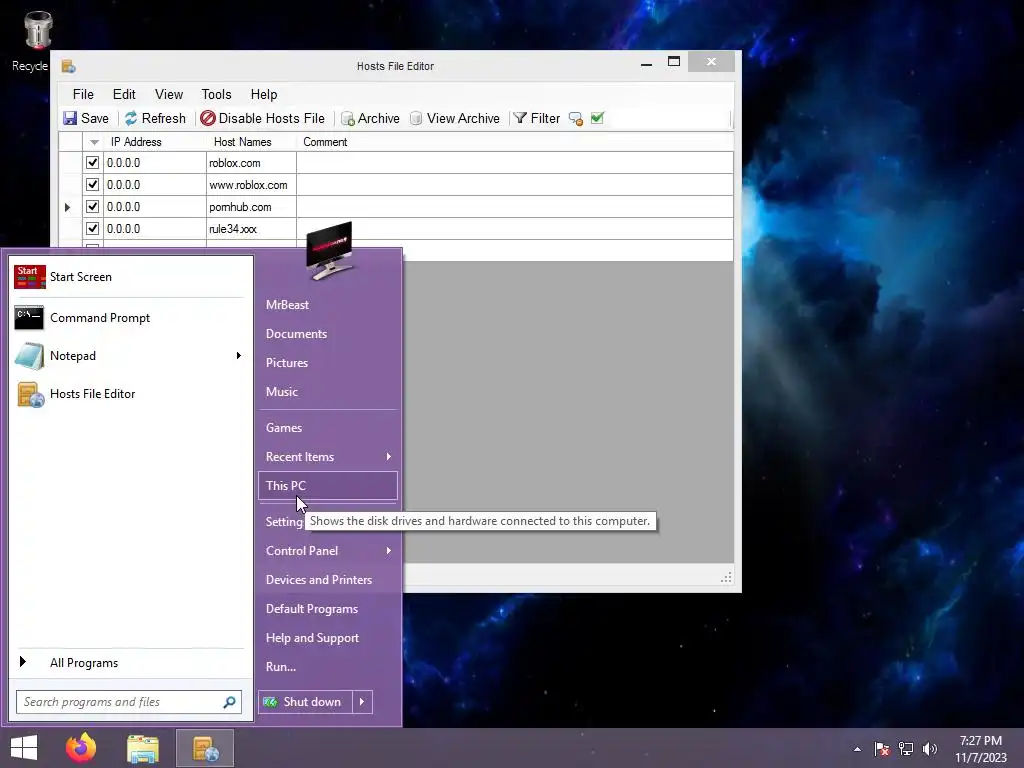Open the volume speaker tray icon

coord(930,749)
